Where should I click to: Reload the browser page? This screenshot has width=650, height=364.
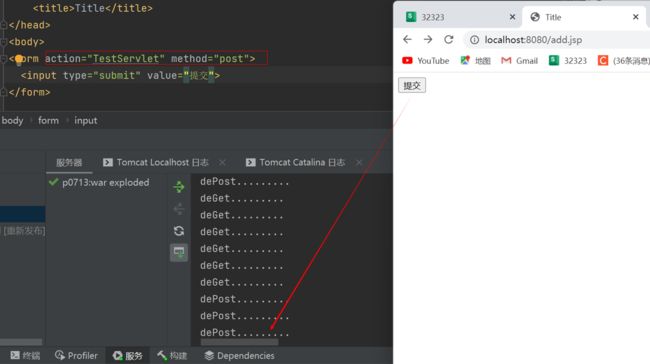click(449, 39)
